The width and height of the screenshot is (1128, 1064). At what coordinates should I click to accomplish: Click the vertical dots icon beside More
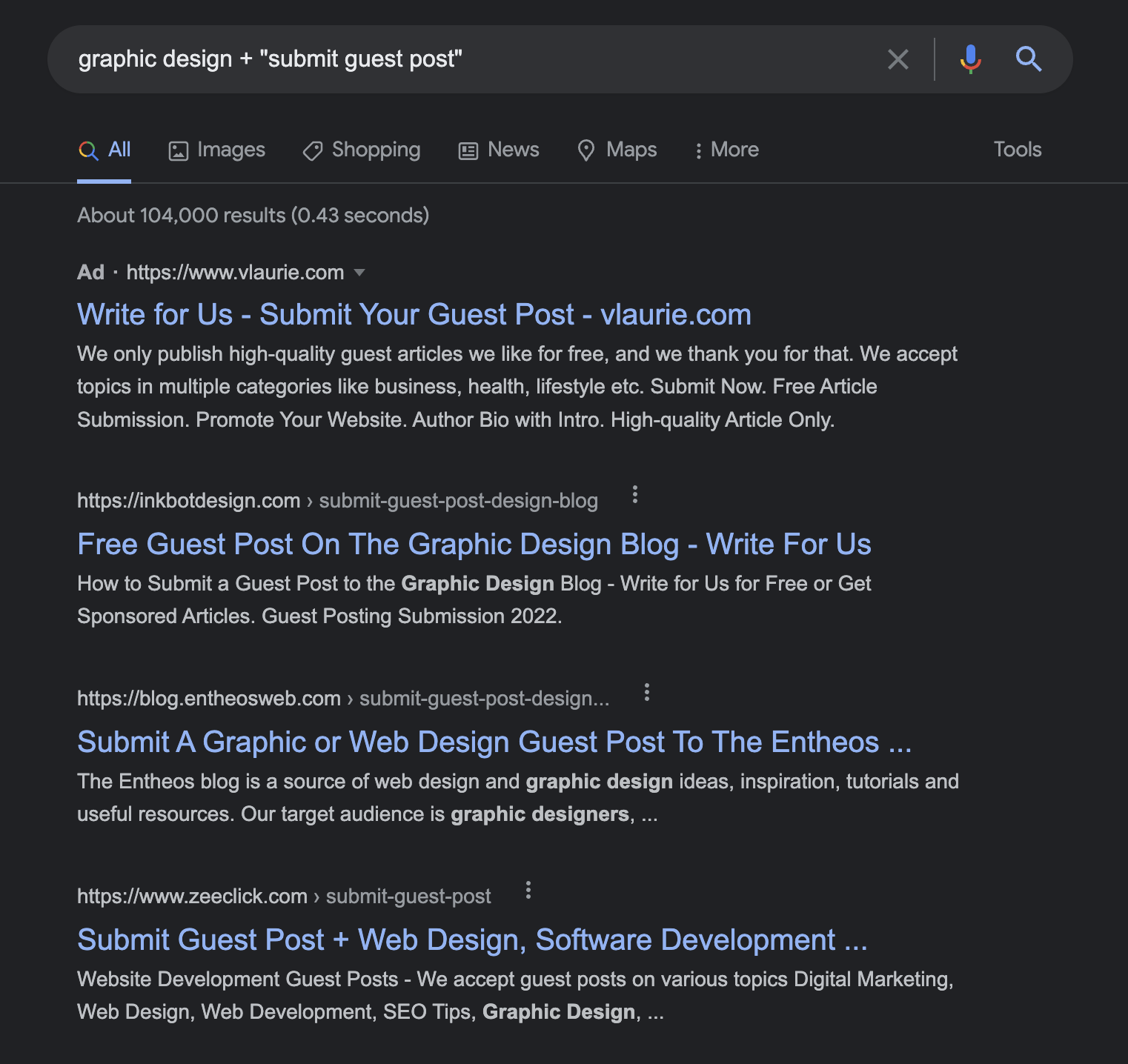698,151
